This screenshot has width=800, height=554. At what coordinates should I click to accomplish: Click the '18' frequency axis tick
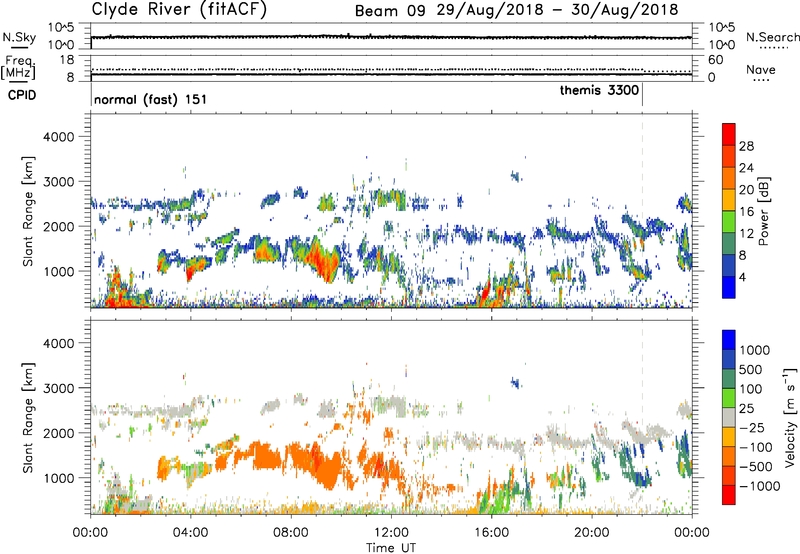(x=67, y=60)
